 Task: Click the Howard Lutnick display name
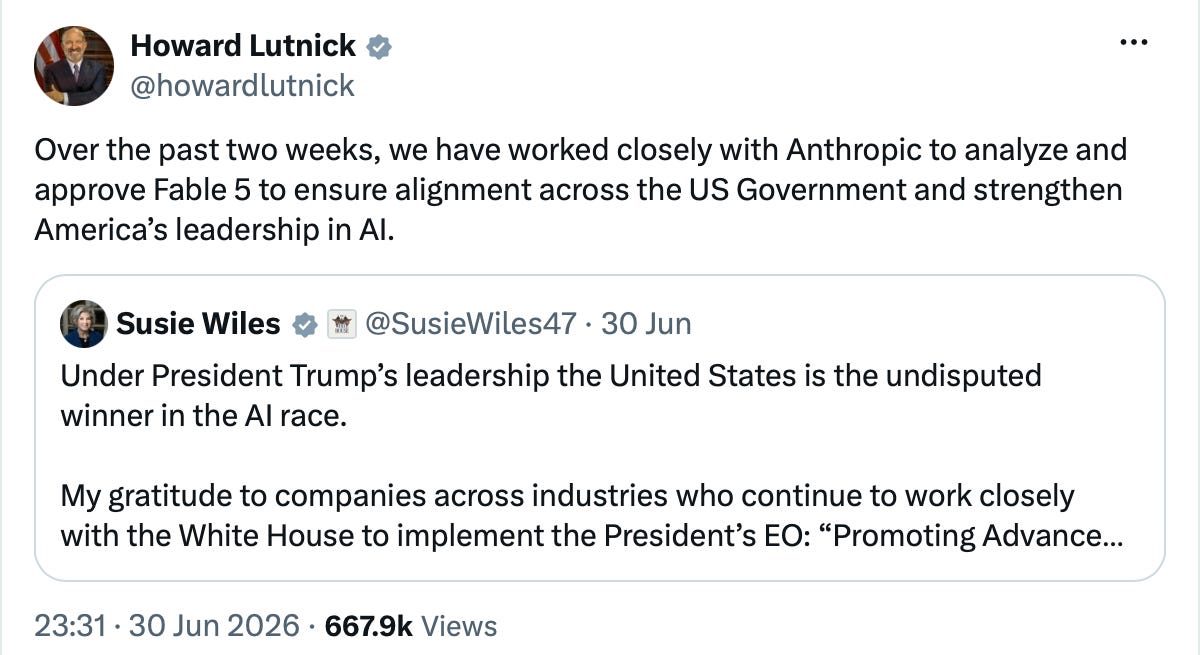pyautogui.click(x=244, y=45)
